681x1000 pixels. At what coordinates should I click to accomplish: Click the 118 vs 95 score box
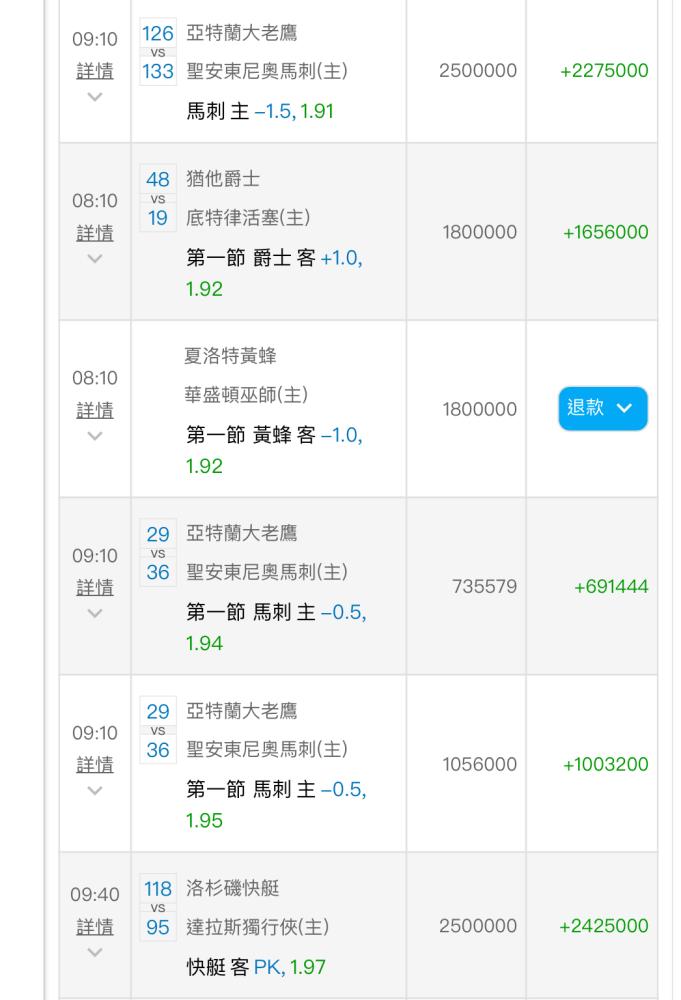[158, 908]
